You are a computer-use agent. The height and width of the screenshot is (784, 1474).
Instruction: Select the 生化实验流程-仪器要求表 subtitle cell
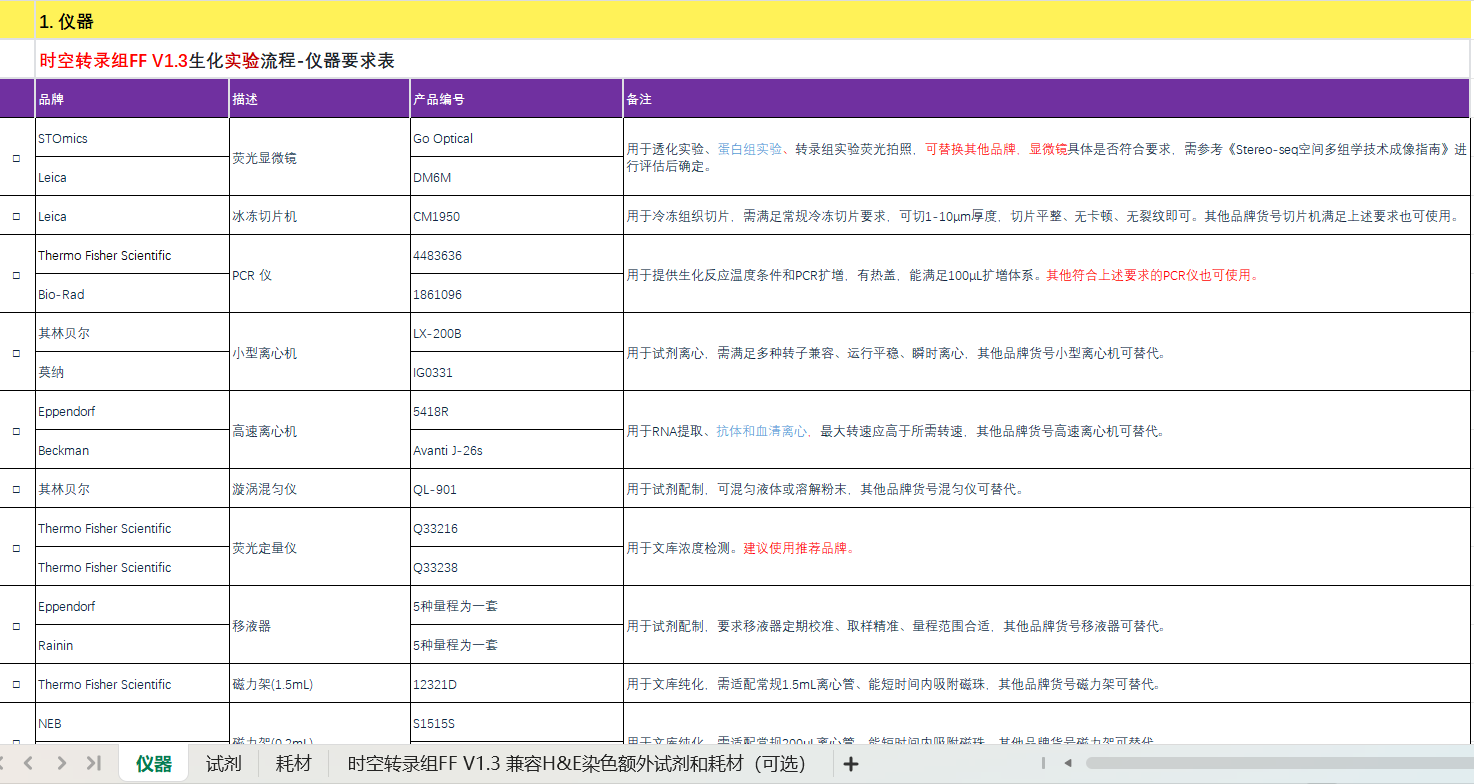pos(752,60)
